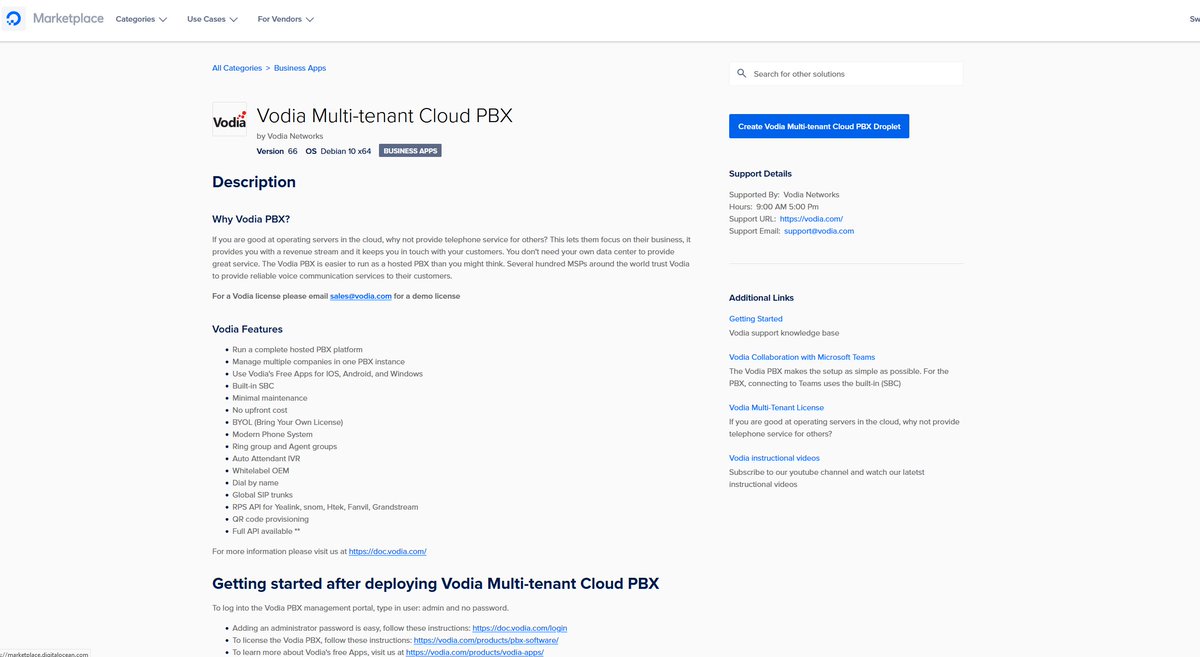Click the Vodia logo thumbnail
The width and height of the screenshot is (1200, 657).
click(229, 121)
